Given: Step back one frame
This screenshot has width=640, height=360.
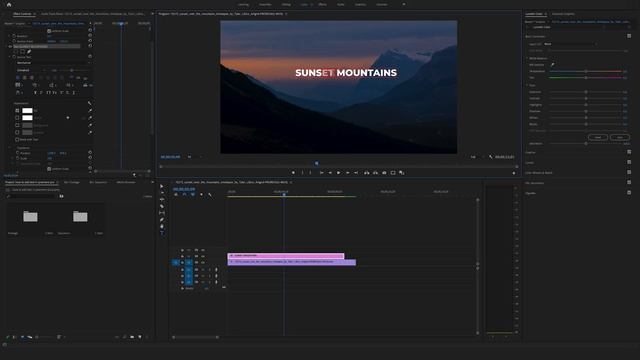Looking at the screenshot, I should pos(330,173).
